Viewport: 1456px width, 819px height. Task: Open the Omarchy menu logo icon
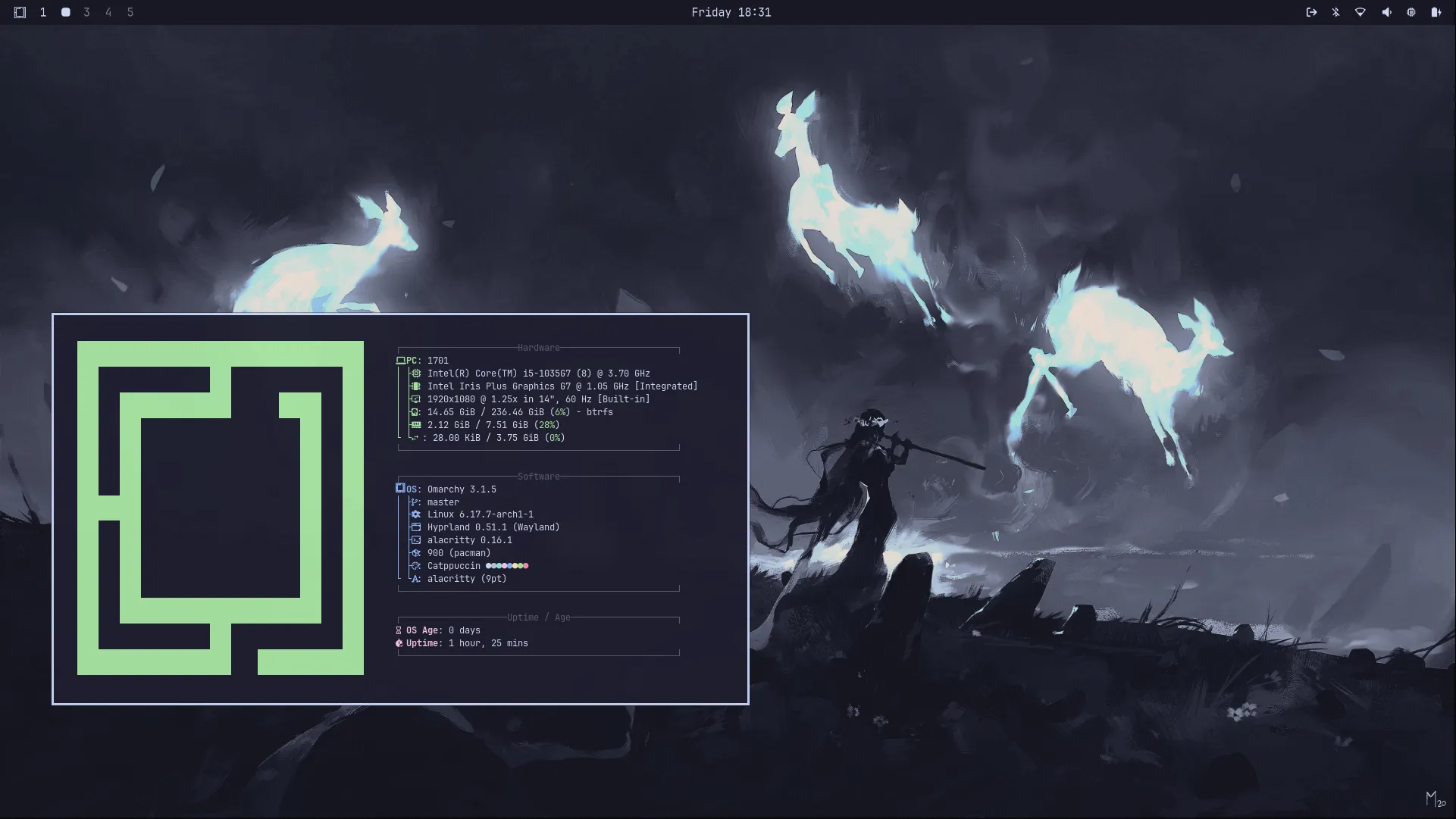(x=20, y=12)
